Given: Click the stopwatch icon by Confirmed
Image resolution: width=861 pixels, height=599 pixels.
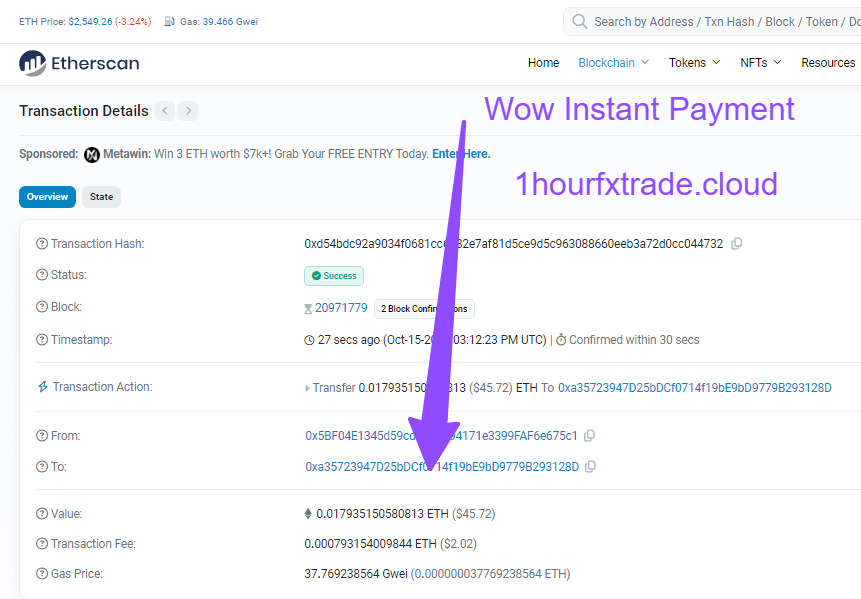Looking at the screenshot, I should [x=561, y=340].
